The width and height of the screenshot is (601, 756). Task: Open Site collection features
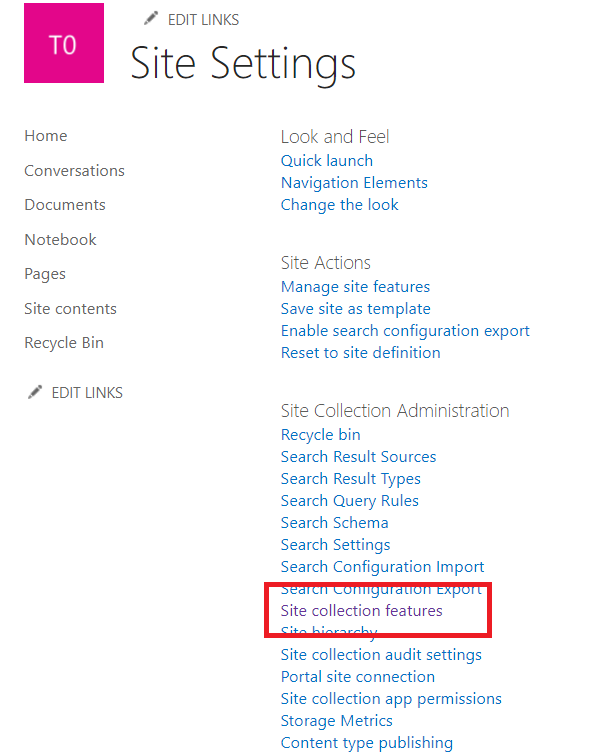pos(361,610)
